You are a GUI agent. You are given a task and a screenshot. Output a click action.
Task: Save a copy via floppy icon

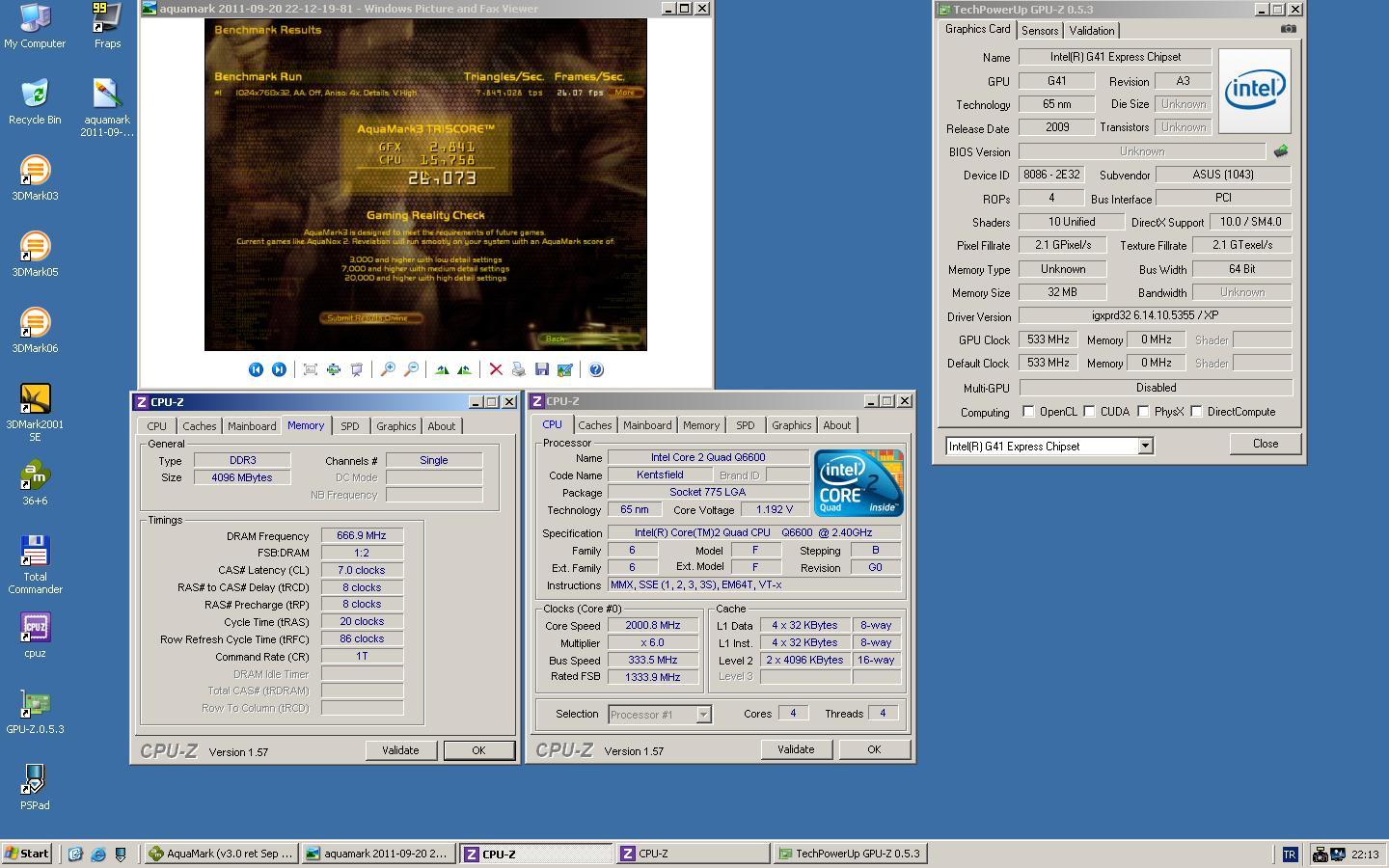[x=542, y=369]
